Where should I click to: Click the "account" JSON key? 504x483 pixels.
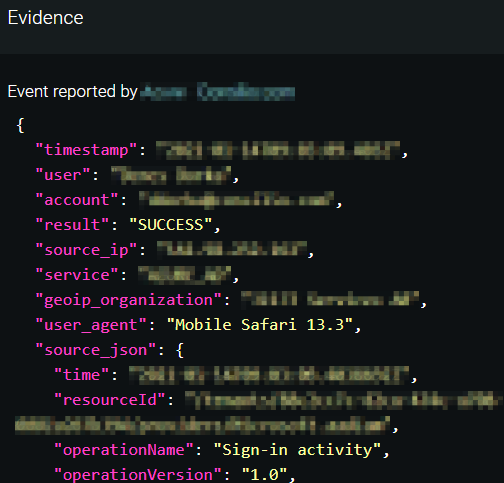pos(77,200)
